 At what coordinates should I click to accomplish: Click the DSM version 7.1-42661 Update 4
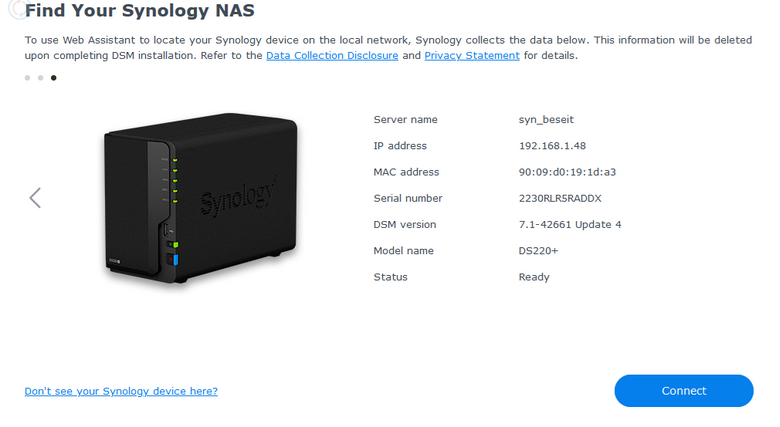click(x=570, y=224)
